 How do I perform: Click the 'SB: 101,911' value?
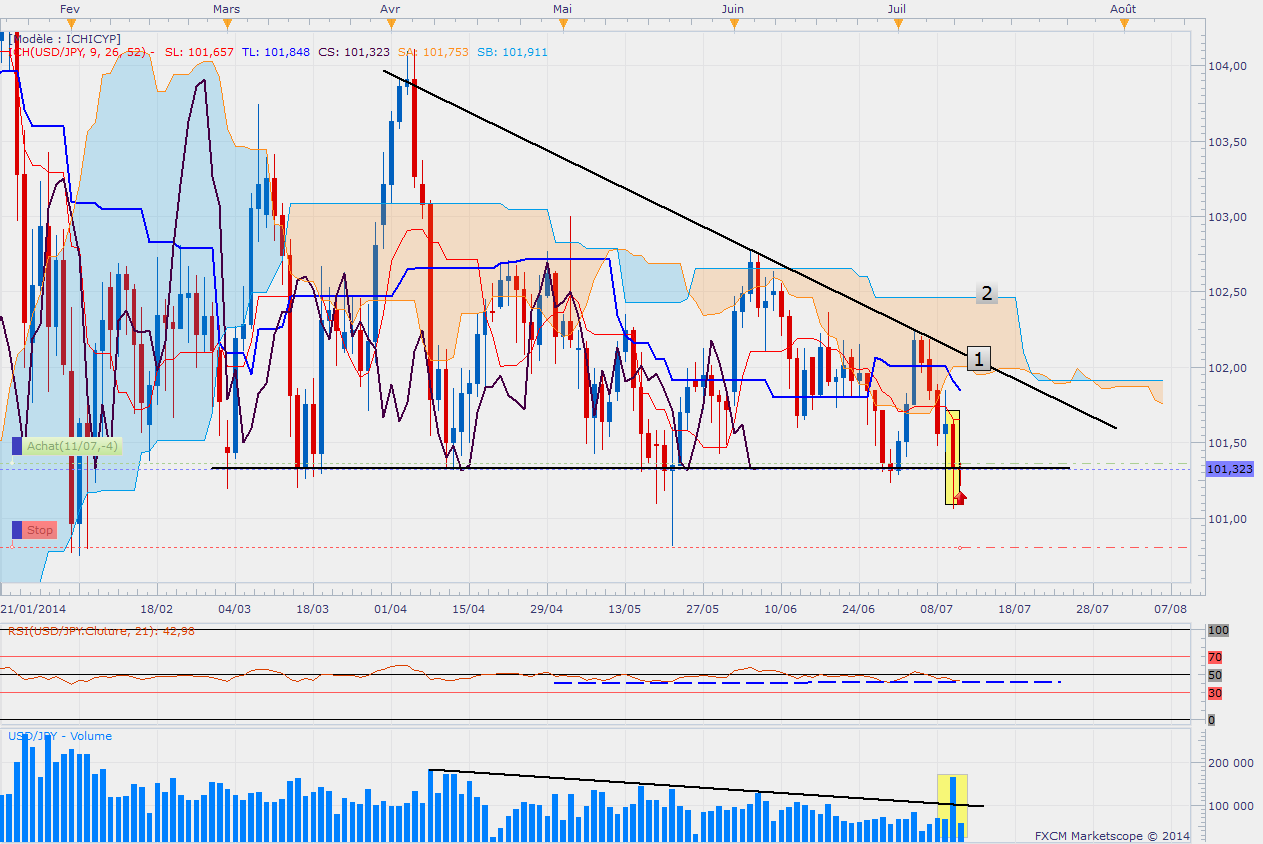(511, 52)
